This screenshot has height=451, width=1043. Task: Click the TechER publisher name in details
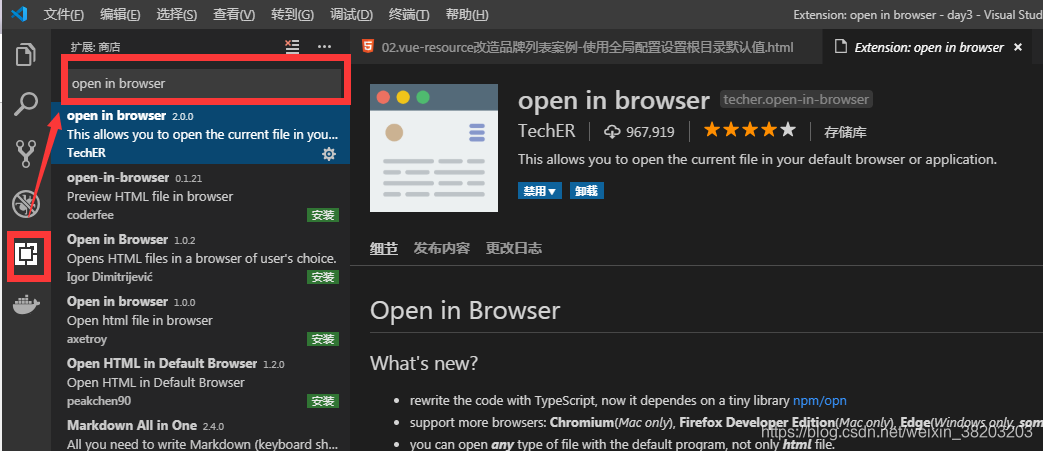547,131
